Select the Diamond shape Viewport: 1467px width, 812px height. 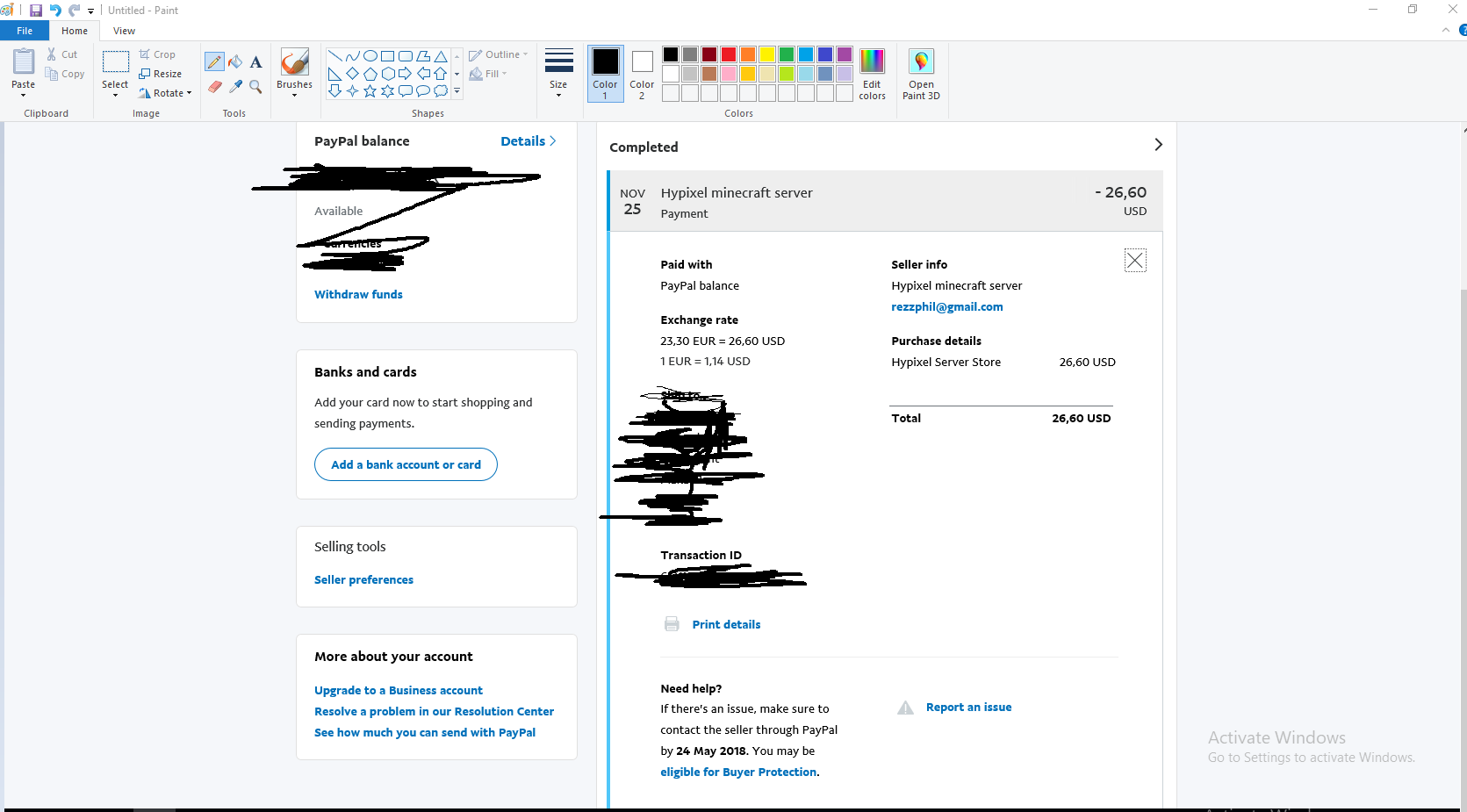352,74
